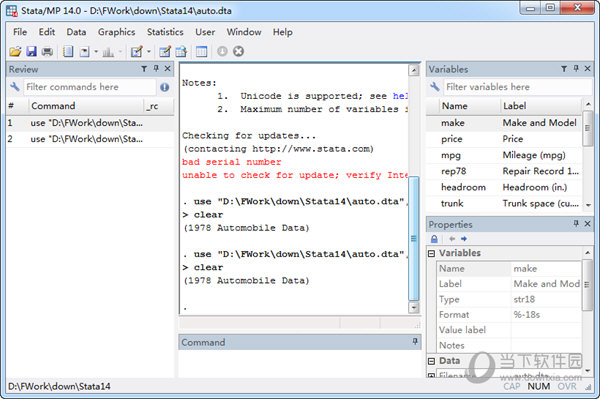Click the back arrow in Properties panel
The width and height of the screenshot is (600, 399).
click(x=452, y=239)
